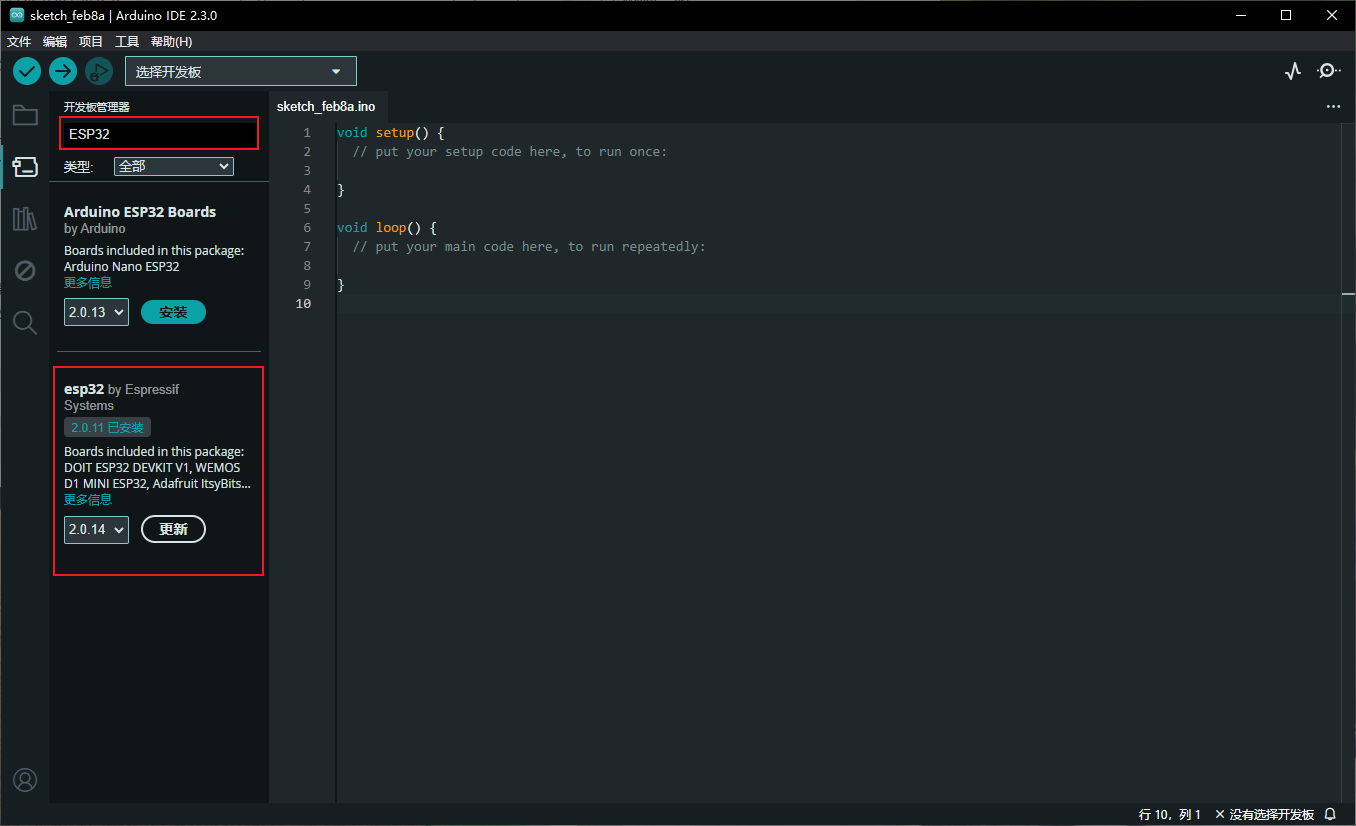The image size is (1356, 826).
Task: Toggle the Boards Manager sidebar icon
Action: (25, 167)
